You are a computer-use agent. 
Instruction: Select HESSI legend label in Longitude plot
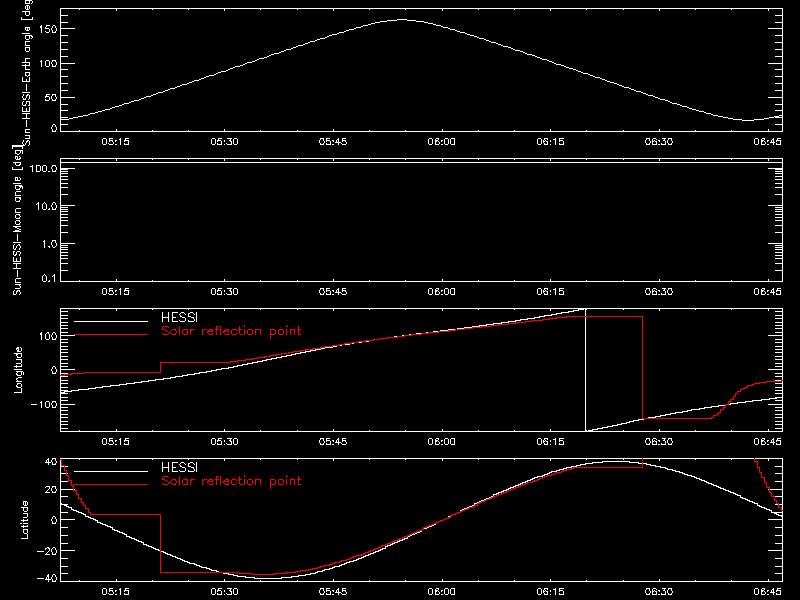pyautogui.click(x=179, y=317)
